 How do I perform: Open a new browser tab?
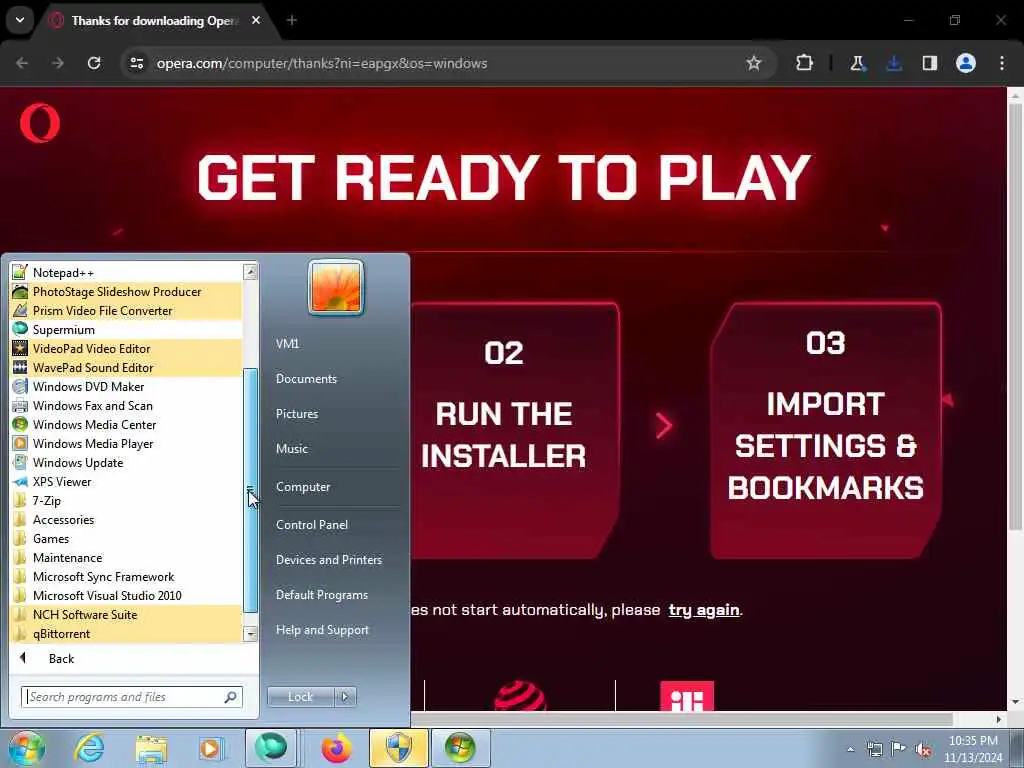(292, 20)
